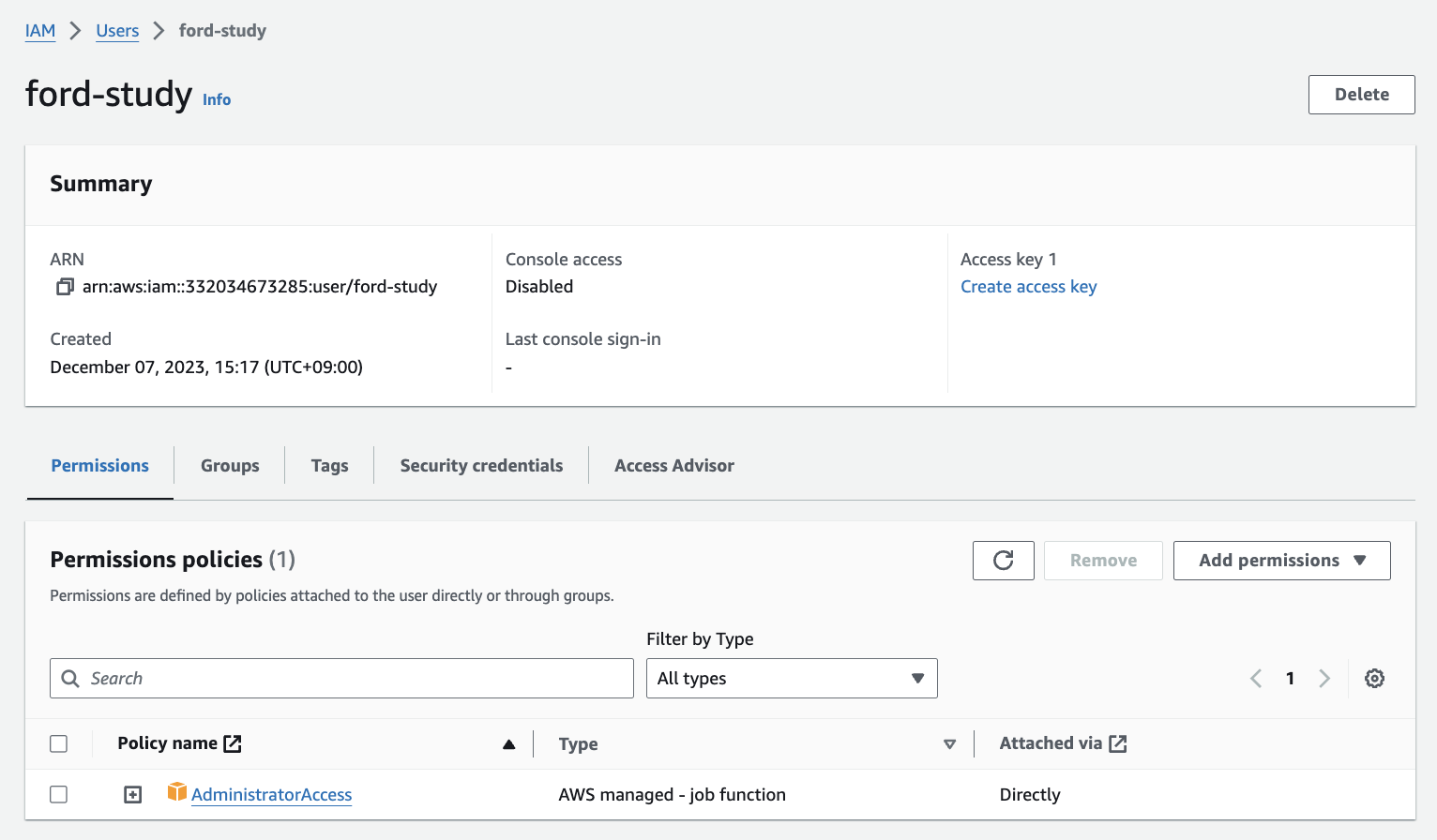Open the Tags tab

[x=330, y=466]
